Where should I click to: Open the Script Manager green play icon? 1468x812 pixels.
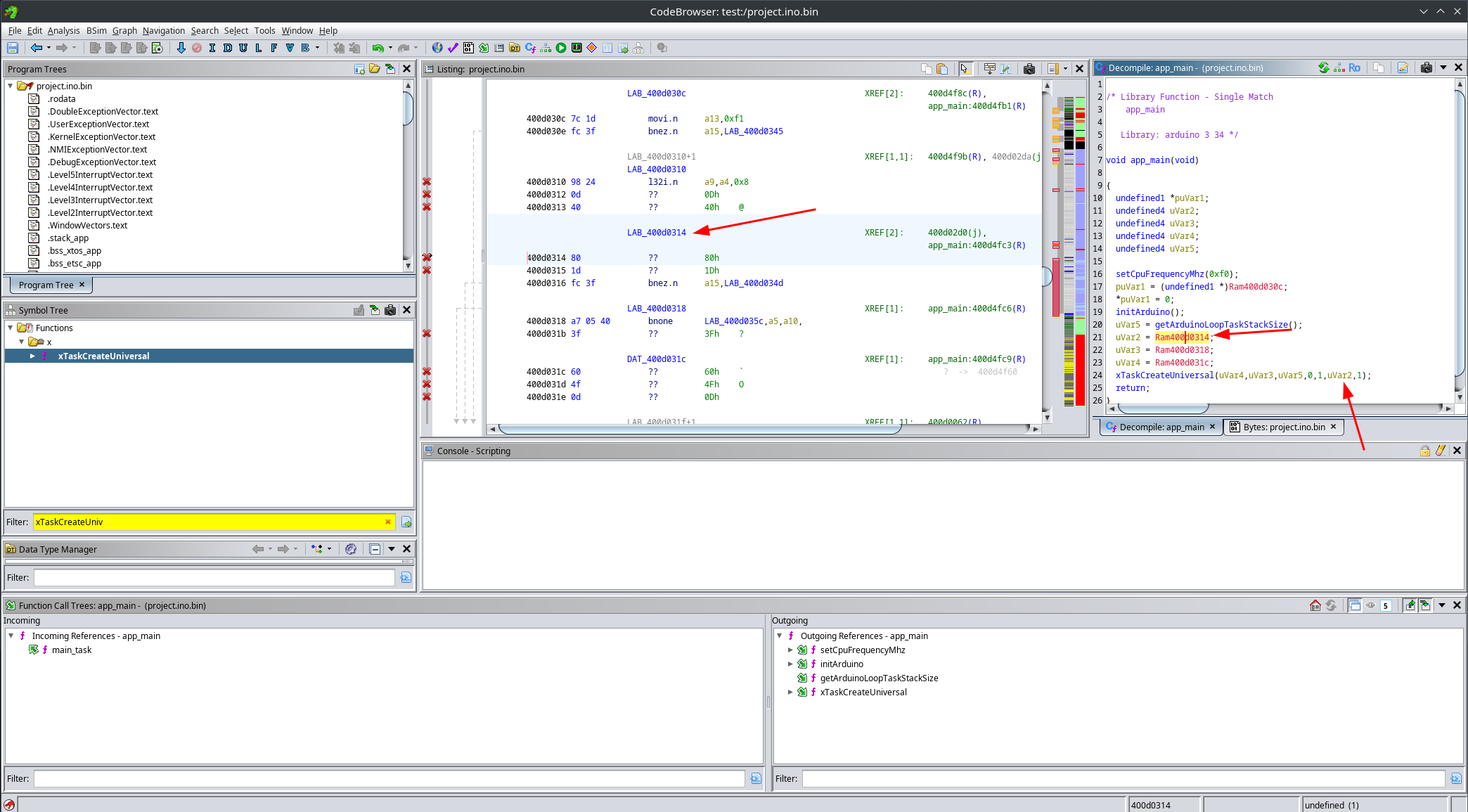click(560, 48)
